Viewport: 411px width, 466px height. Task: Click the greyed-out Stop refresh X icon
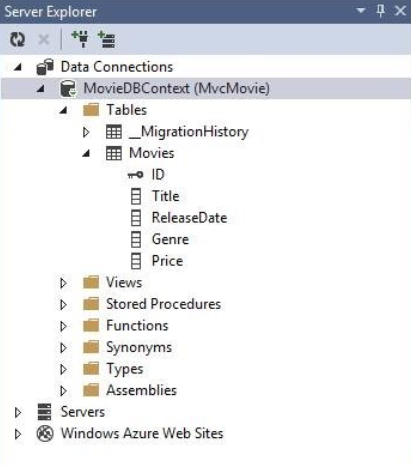click(x=44, y=40)
